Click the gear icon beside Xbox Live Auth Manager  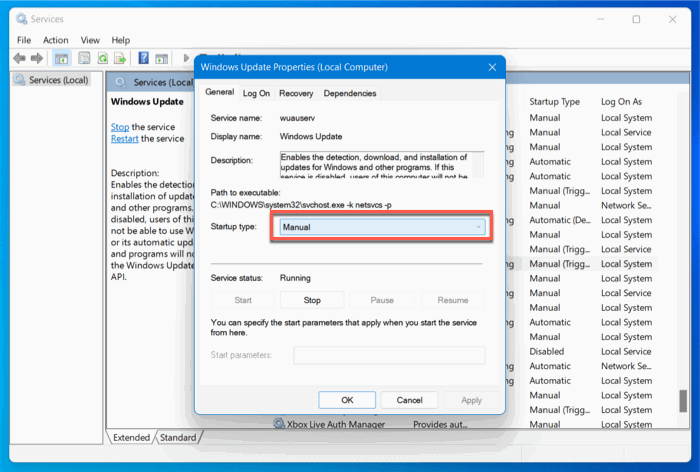pos(279,423)
